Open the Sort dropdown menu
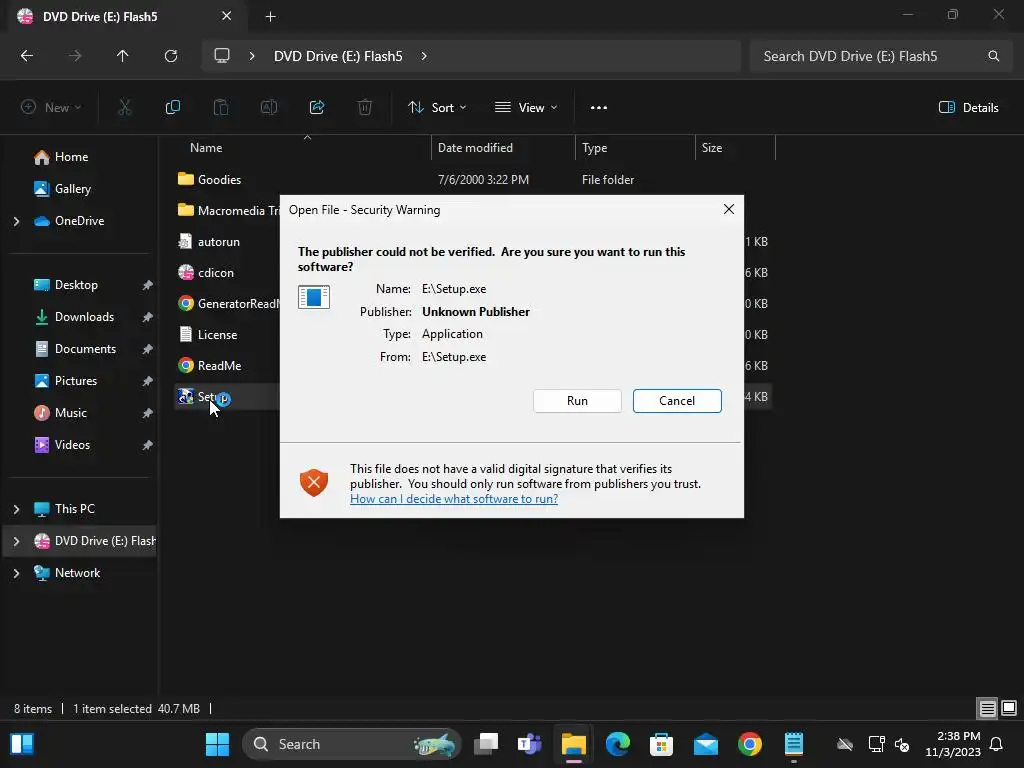 point(437,108)
